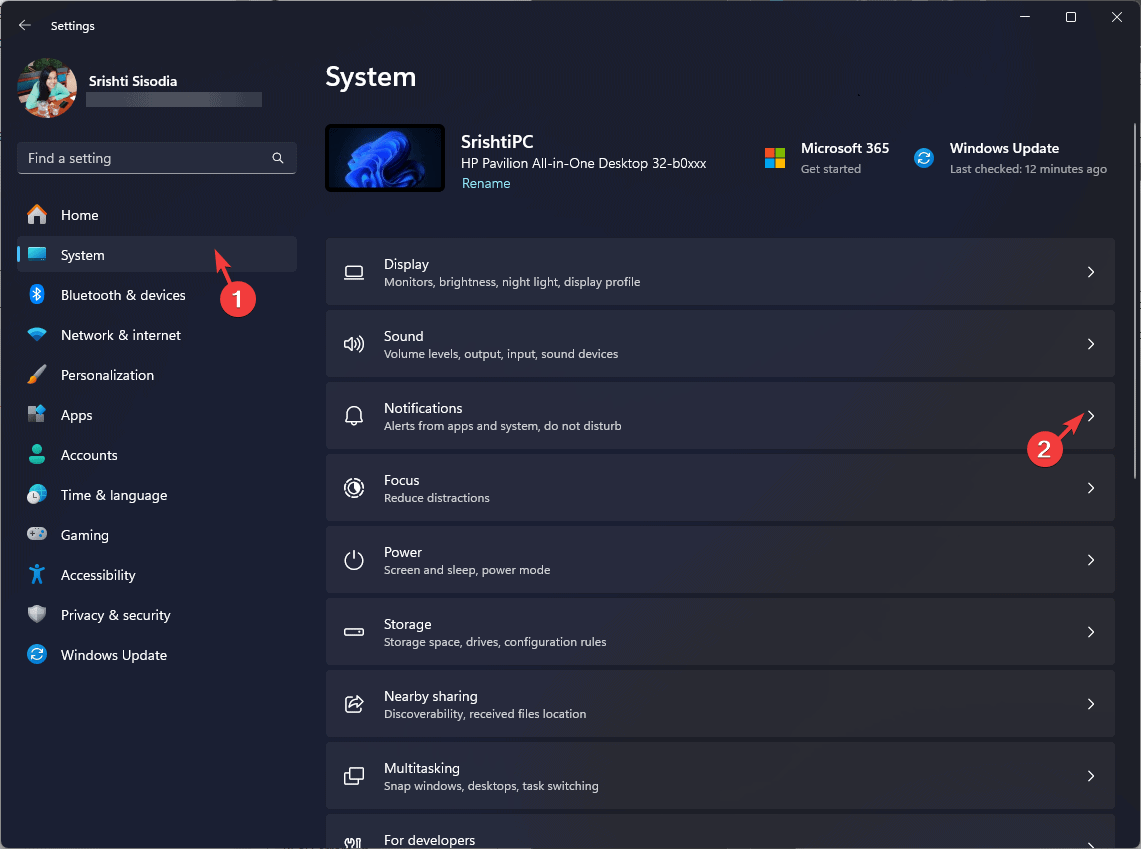Click the Accessibility label in sidebar
Viewport: 1141px width, 849px height.
pos(98,575)
